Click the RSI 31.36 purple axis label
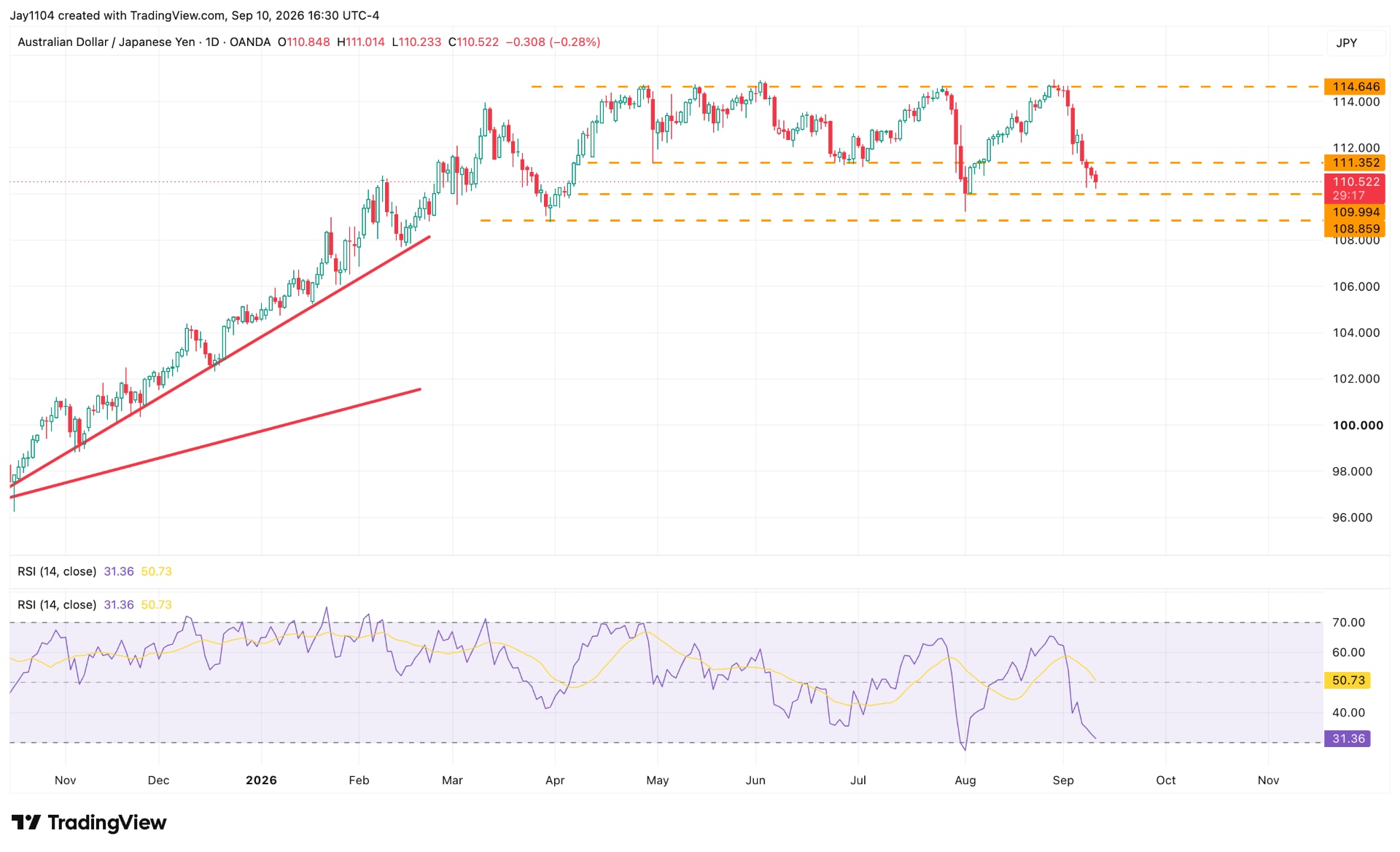This screenshot has height=852, width=1400. click(x=1347, y=739)
